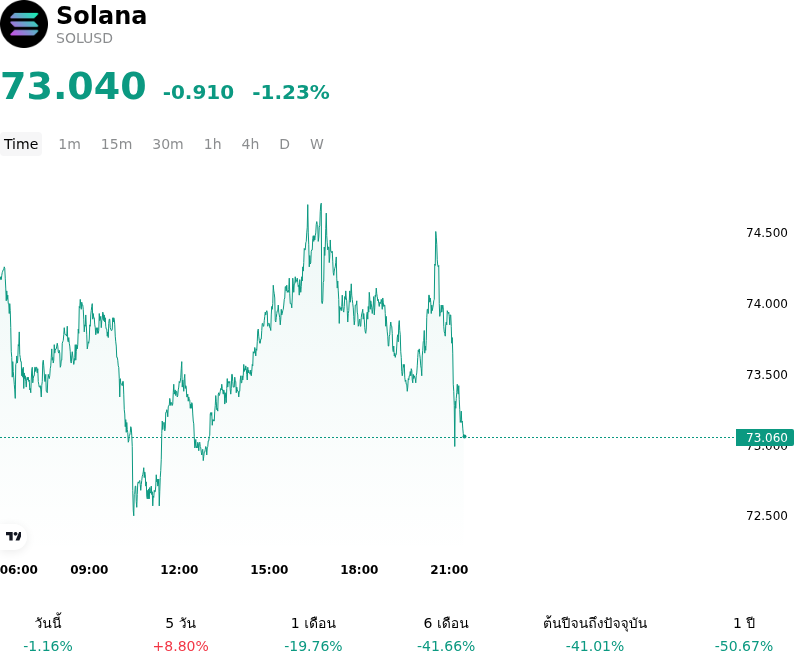800x666 pixels.
Task: Choose the 6 เดือน -41.66% range
Action: (446, 634)
